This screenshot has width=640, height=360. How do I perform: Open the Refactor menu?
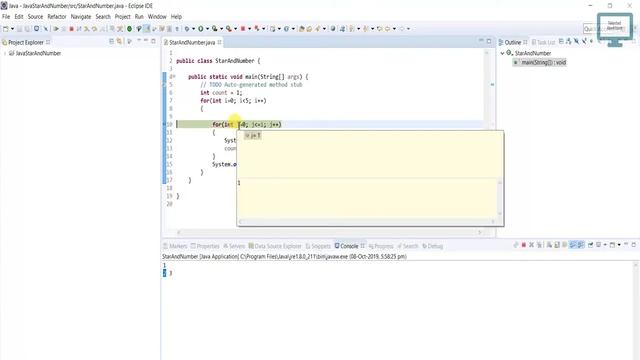(57, 17)
